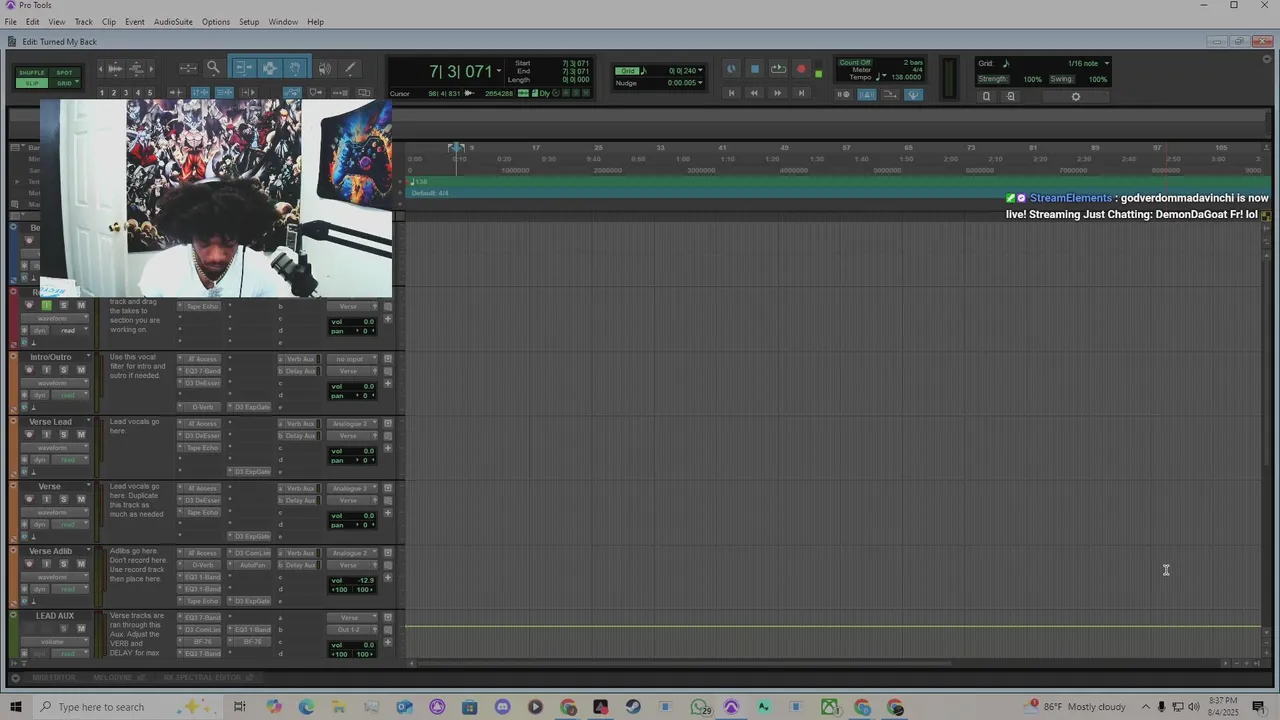Mute the LEAD AUX track
The image size is (1280, 720).
point(81,629)
